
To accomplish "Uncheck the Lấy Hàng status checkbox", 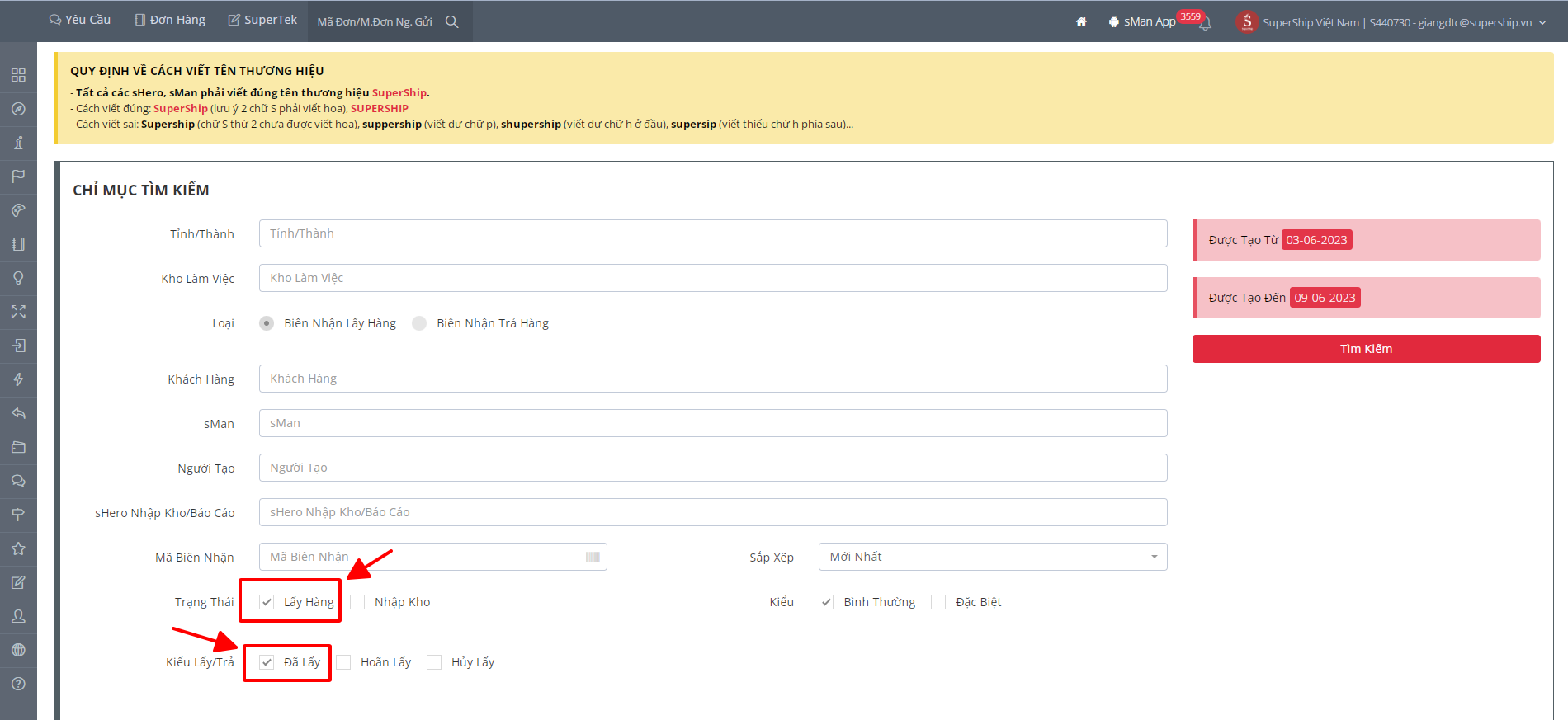I will [x=267, y=602].
